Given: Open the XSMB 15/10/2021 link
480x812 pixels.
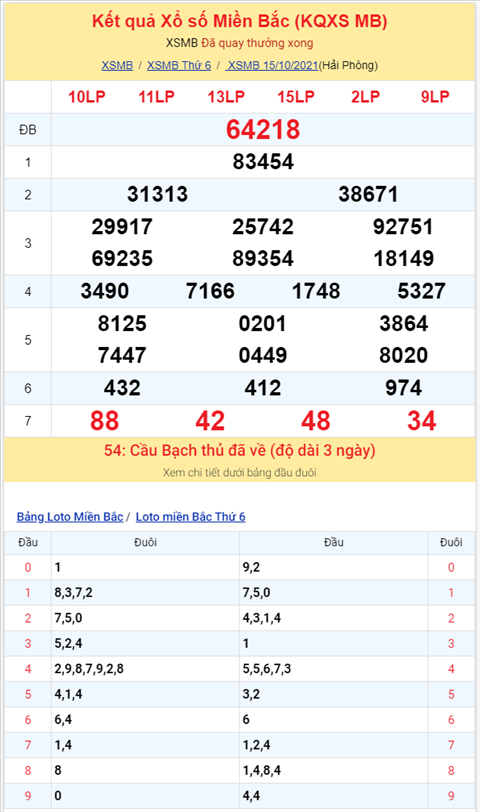Looking at the screenshot, I should click(272, 66).
